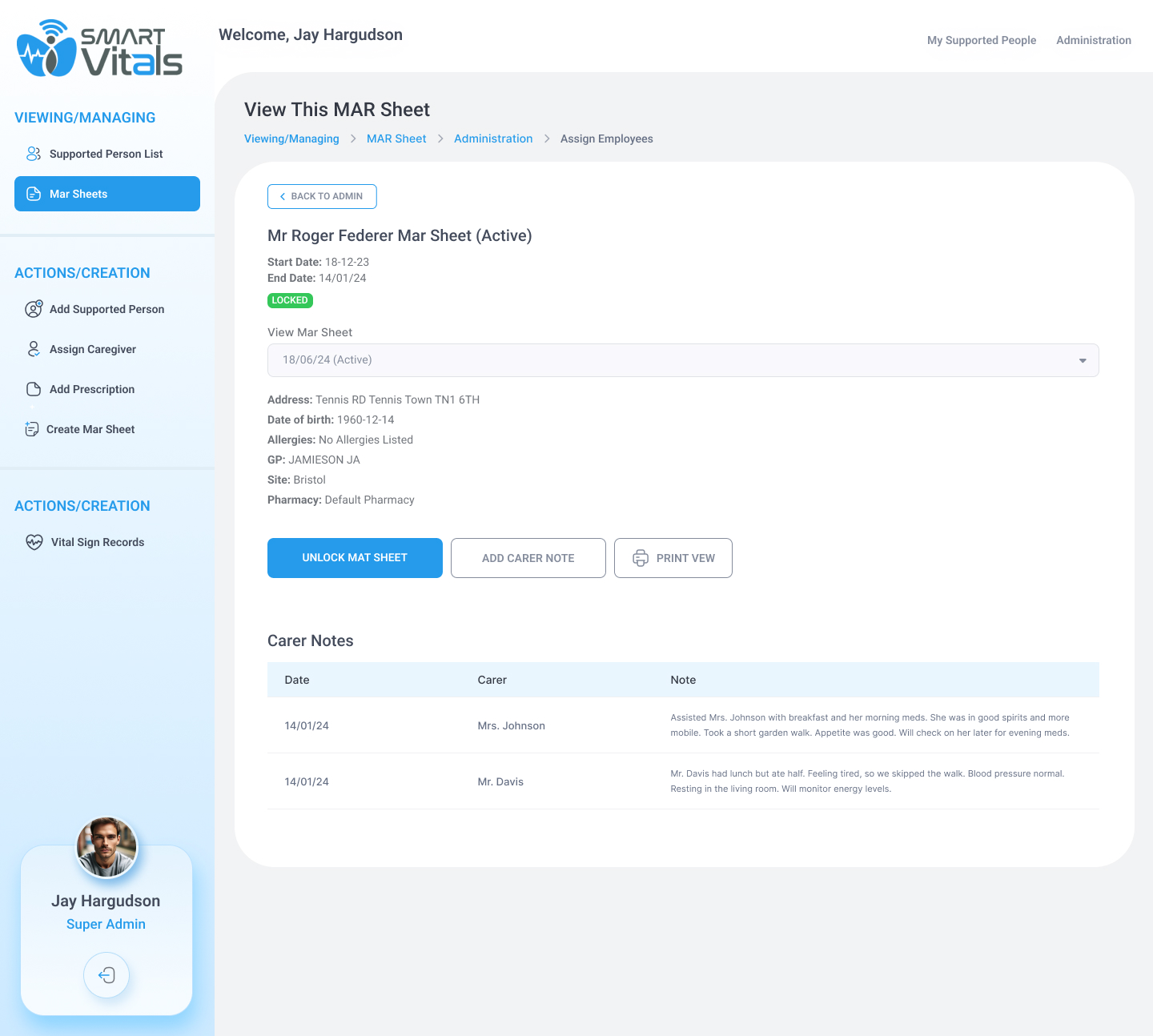This screenshot has height=1036, width=1153.
Task: Go back using Back to Admin button
Action: [322, 196]
